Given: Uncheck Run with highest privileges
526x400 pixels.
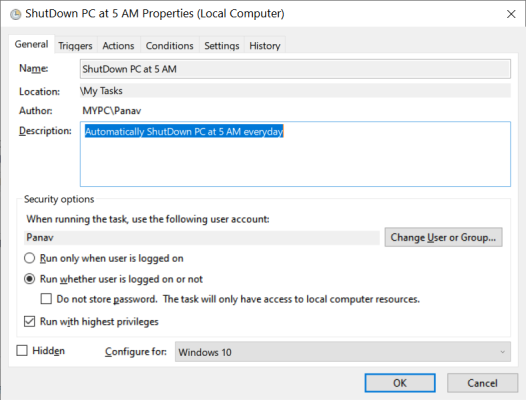Looking at the screenshot, I should 29,321.
